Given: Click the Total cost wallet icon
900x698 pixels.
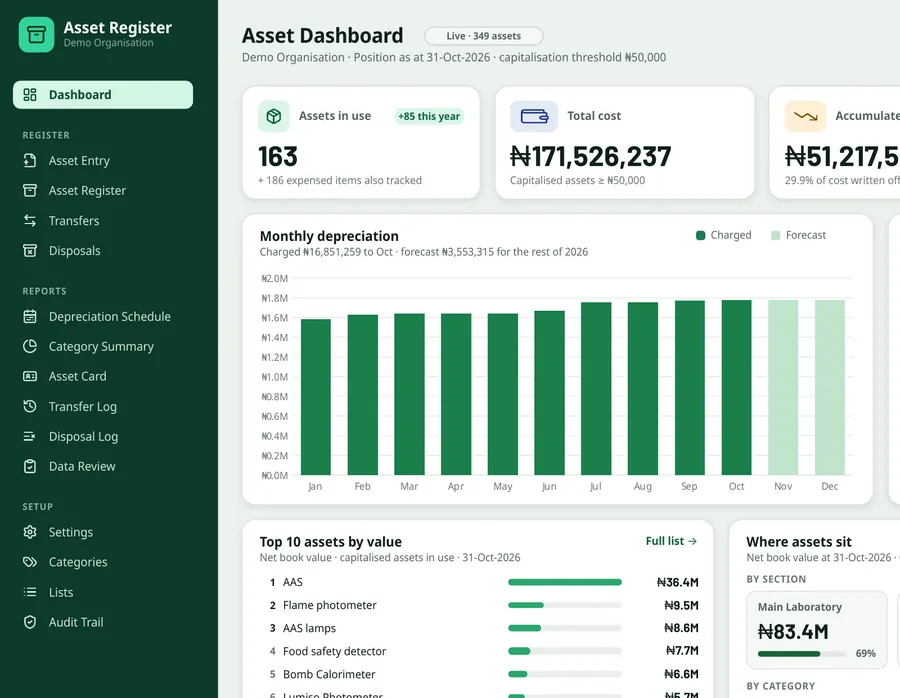Looking at the screenshot, I should click(x=534, y=117).
